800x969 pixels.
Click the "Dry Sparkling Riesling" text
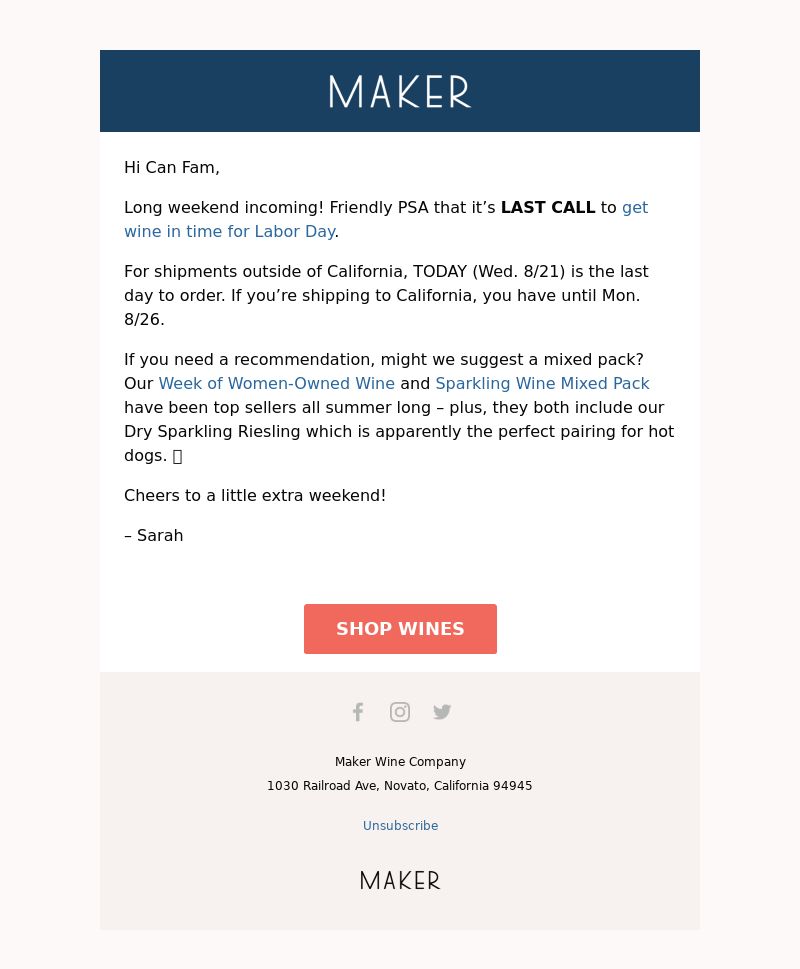212,432
